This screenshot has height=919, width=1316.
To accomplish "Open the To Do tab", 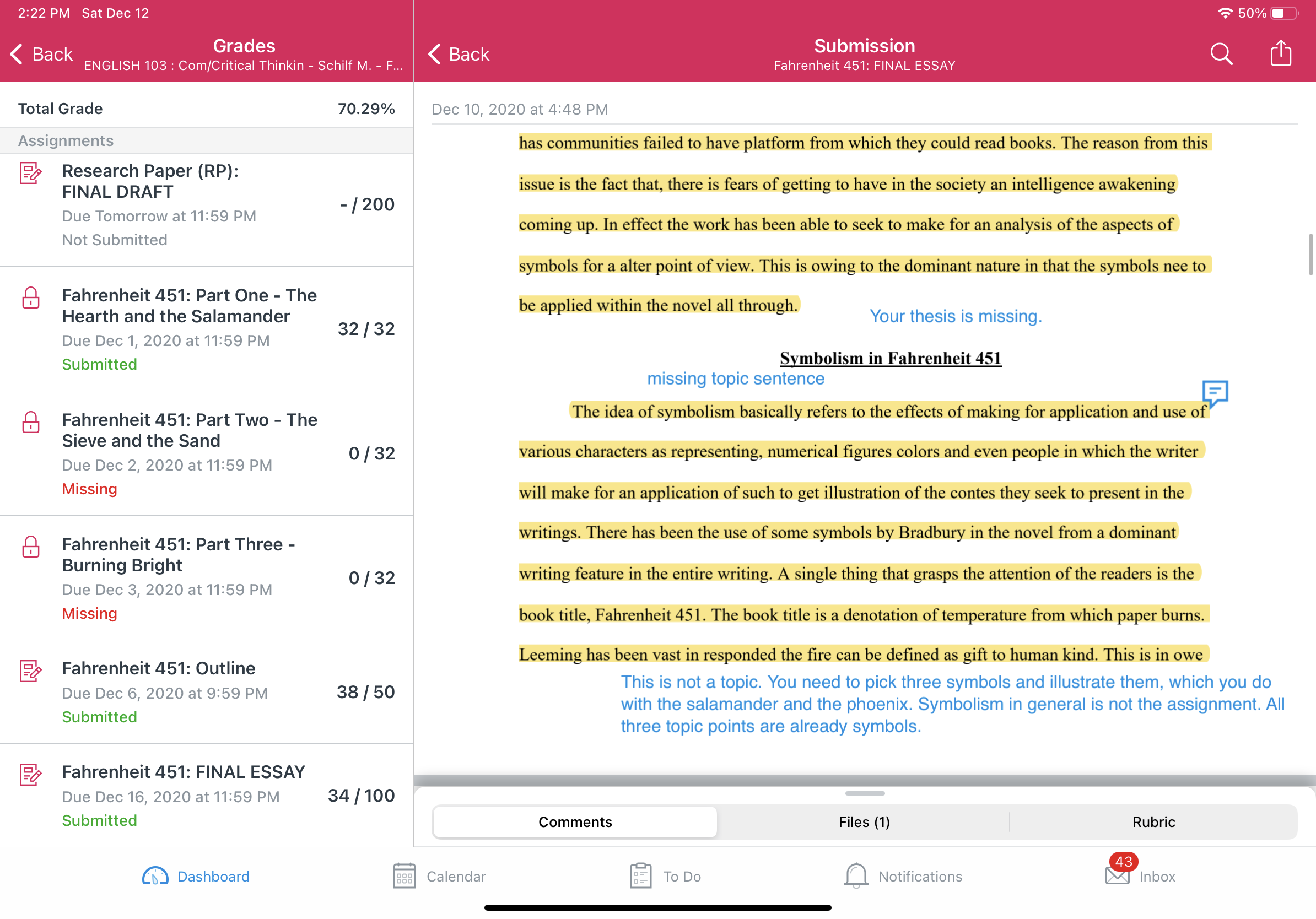I will coord(665,876).
